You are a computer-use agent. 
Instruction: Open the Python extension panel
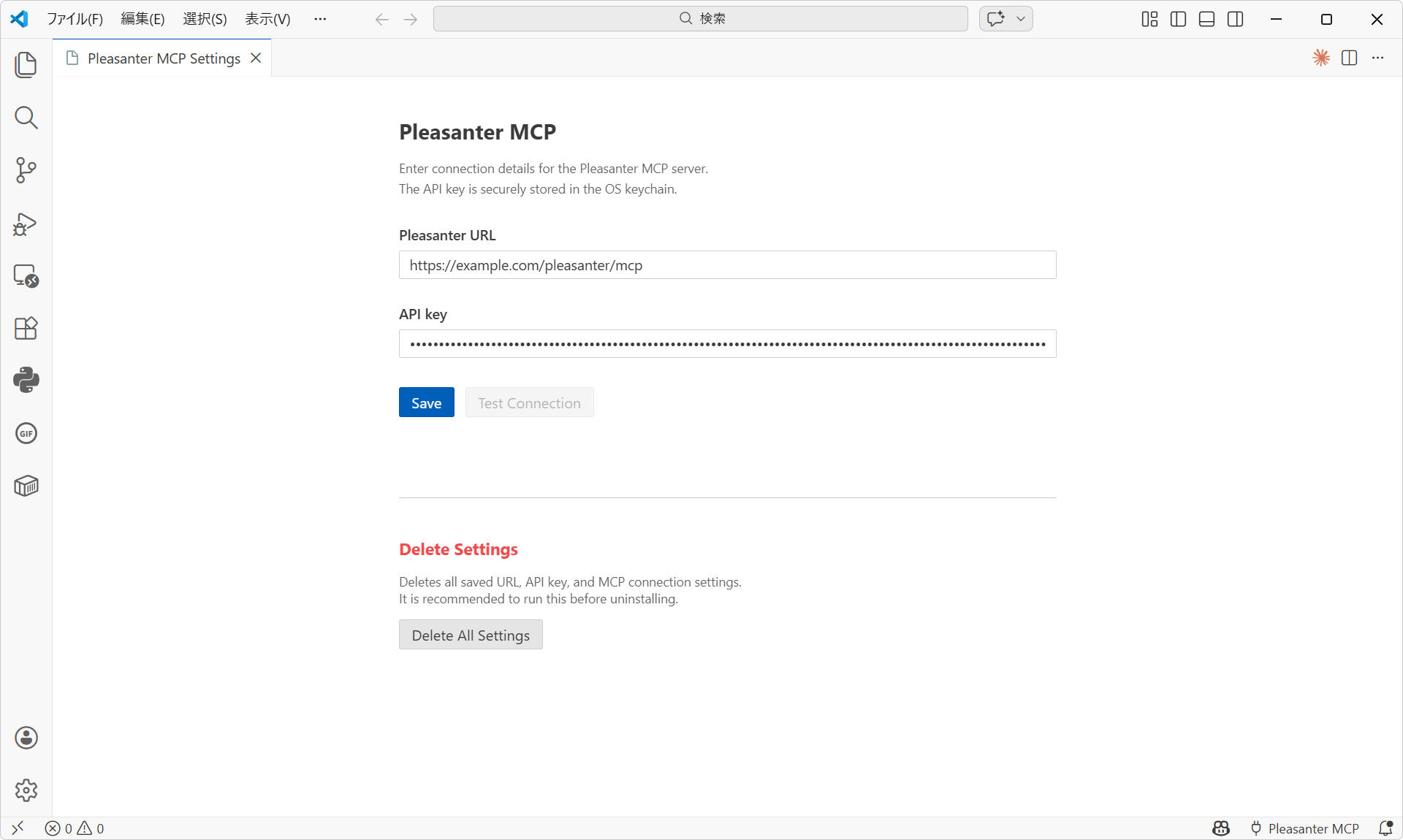click(26, 381)
